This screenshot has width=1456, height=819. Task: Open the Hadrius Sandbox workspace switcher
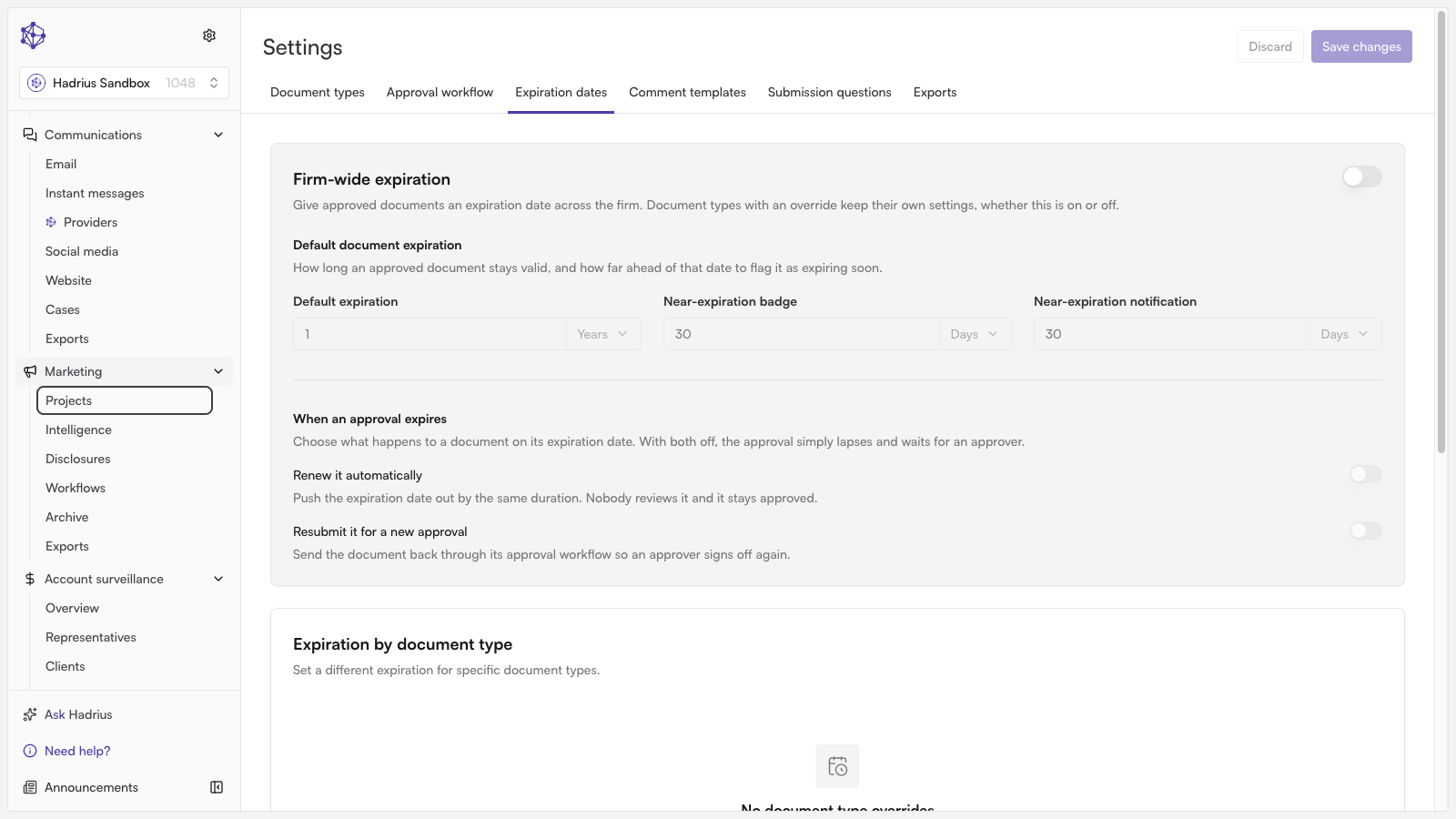tap(124, 83)
